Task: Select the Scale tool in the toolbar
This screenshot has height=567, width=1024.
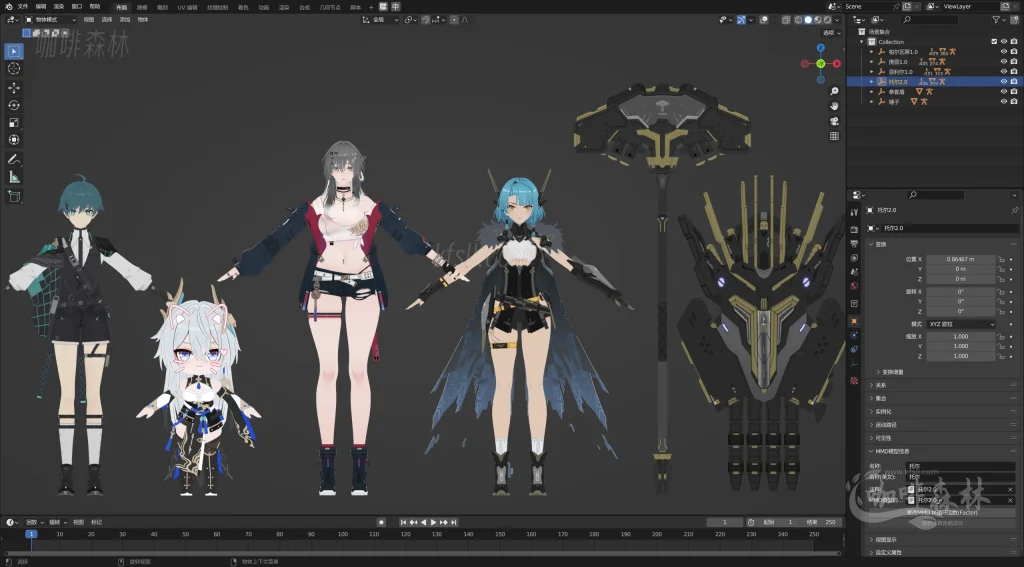Action: pos(14,123)
